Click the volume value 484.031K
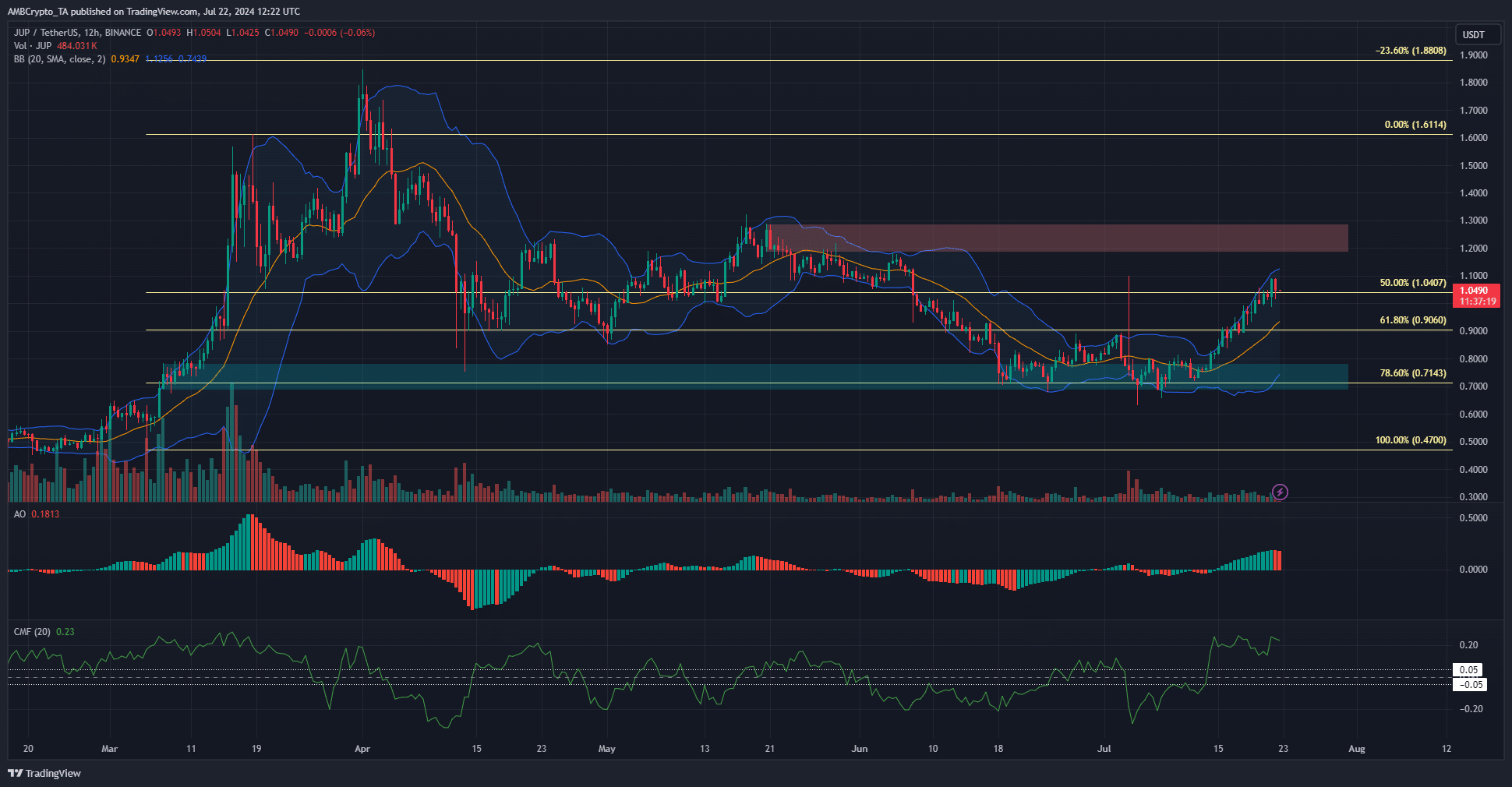1512x787 pixels. 76,46
